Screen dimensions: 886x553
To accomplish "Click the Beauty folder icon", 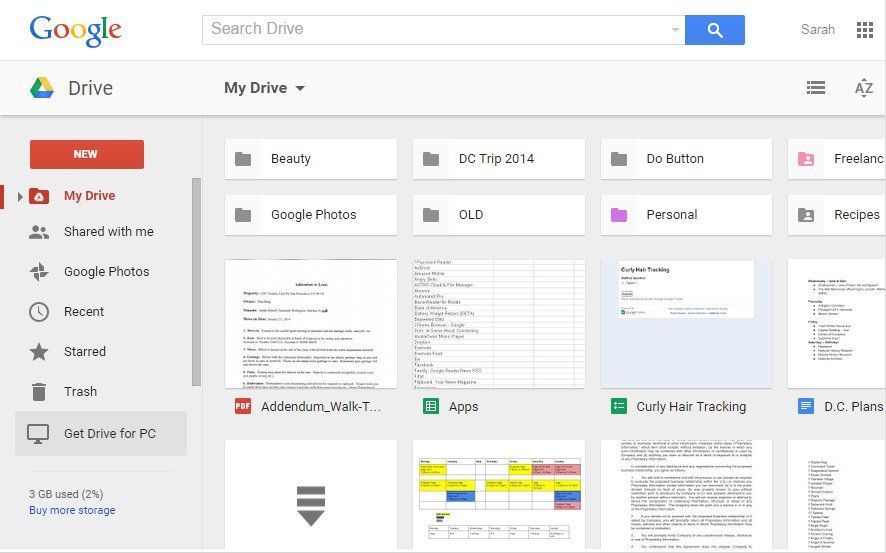I will pyautogui.click(x=243, y=159).
